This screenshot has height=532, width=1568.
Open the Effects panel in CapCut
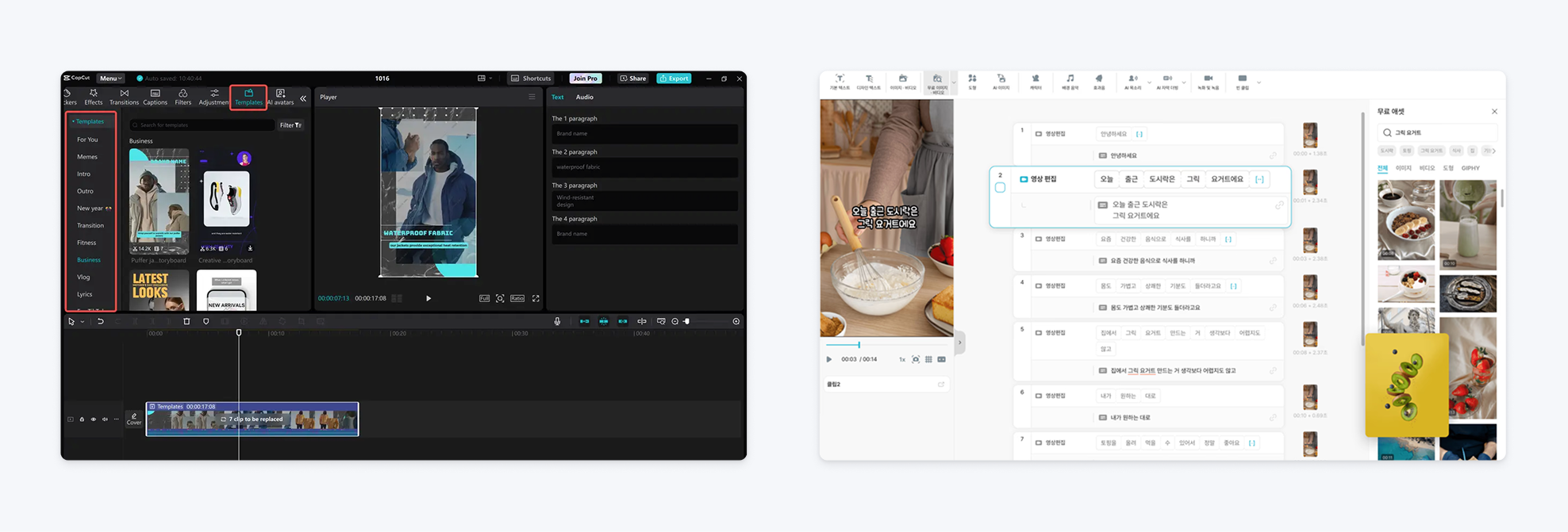pos(93,97)
